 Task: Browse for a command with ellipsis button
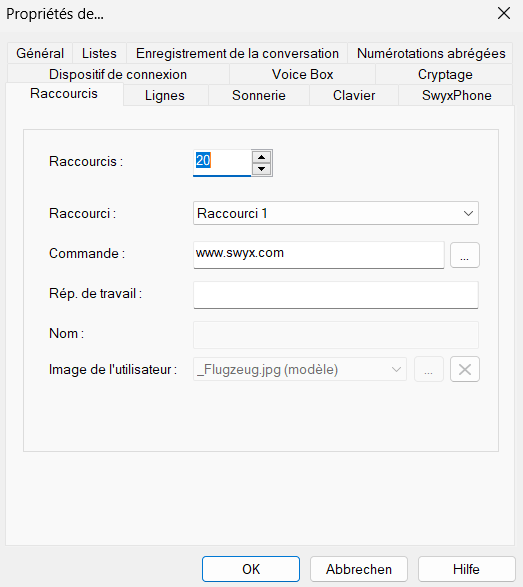point(465,255)
